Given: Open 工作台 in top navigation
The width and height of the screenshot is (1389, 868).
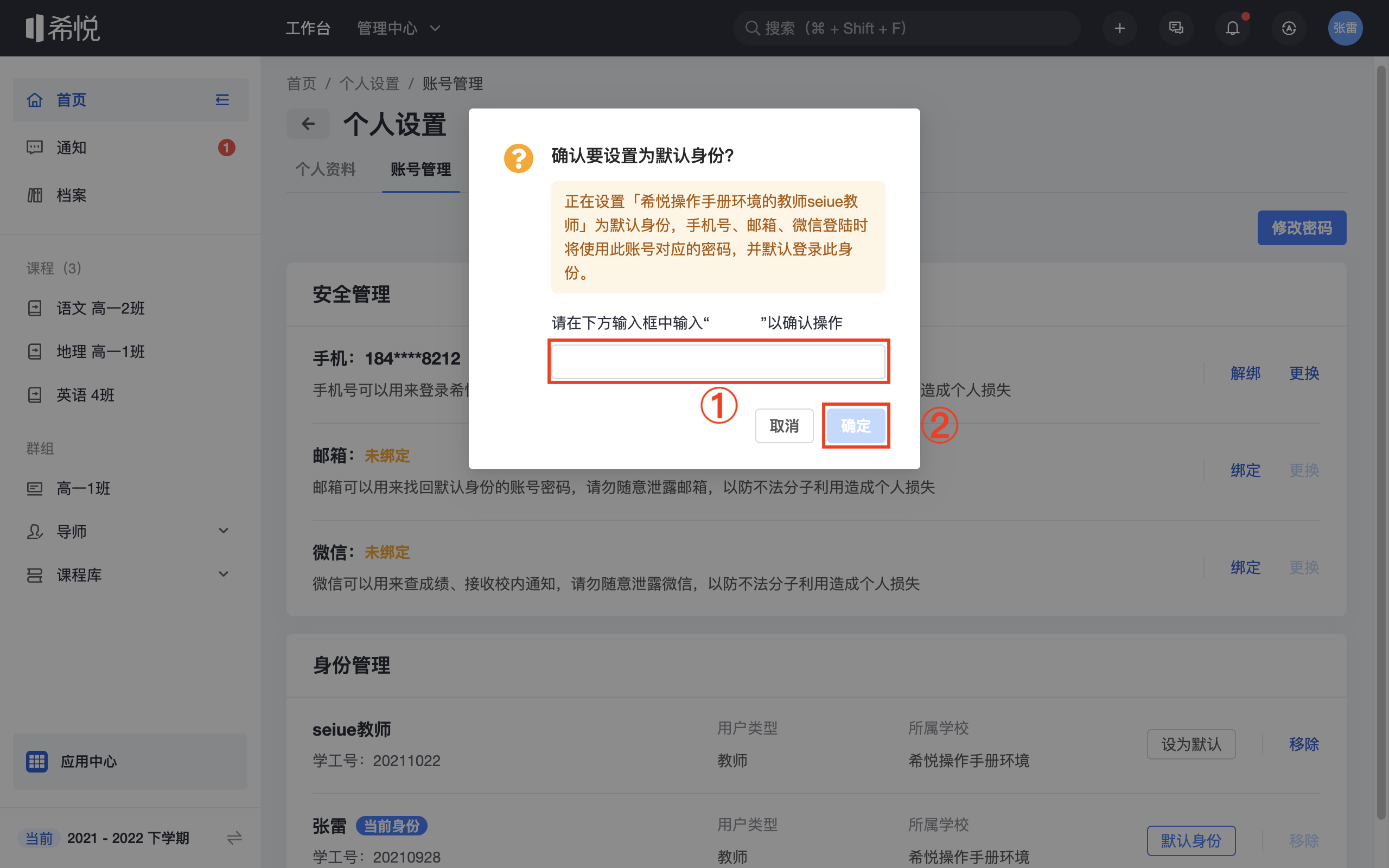Looking at the screenshot, I should 308,28.
